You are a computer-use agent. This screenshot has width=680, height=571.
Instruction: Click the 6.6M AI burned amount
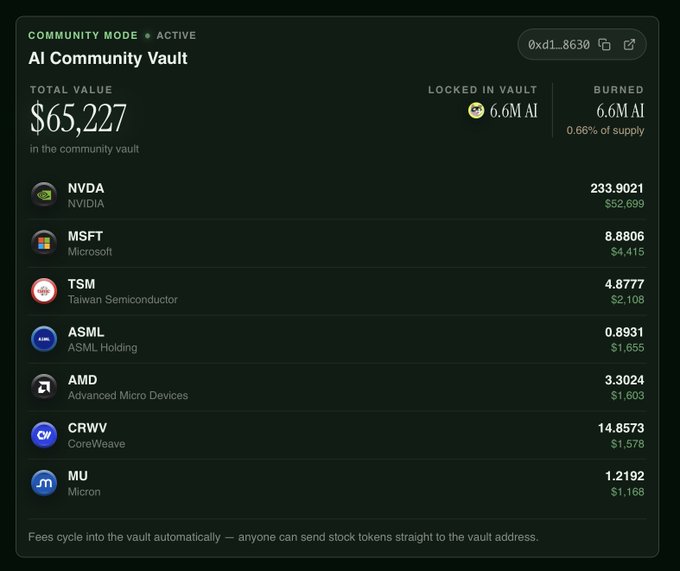pos(620,111)
